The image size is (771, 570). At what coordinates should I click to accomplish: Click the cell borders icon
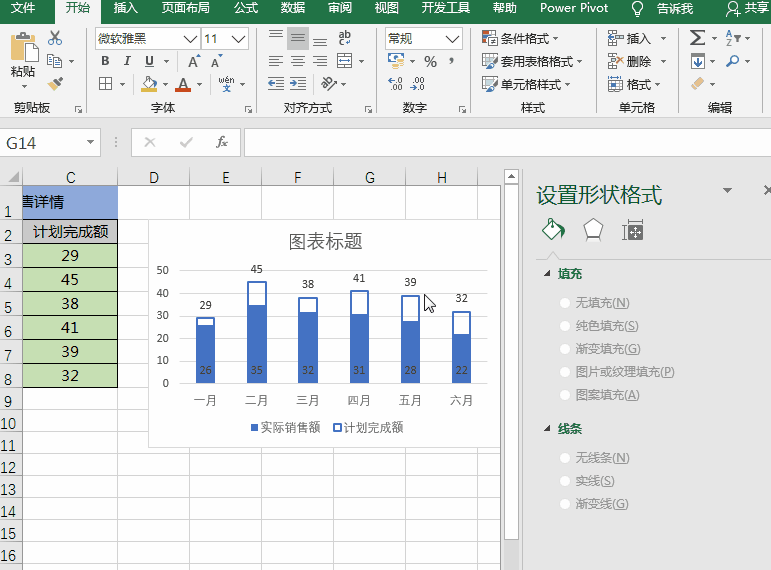pyautogui.click(x=106, y=84)
